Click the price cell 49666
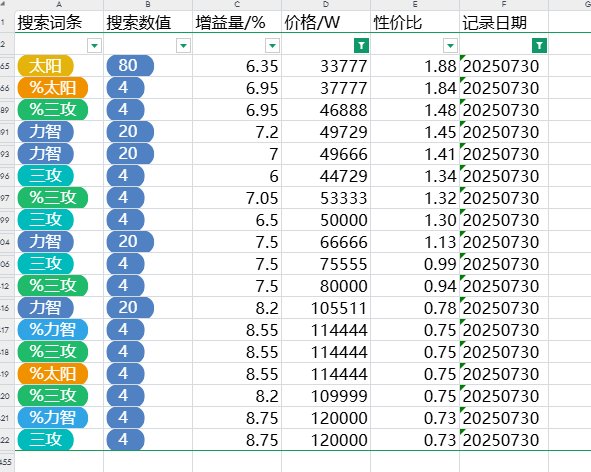Viewport: 591px width, 472px height. pos(326,154)
